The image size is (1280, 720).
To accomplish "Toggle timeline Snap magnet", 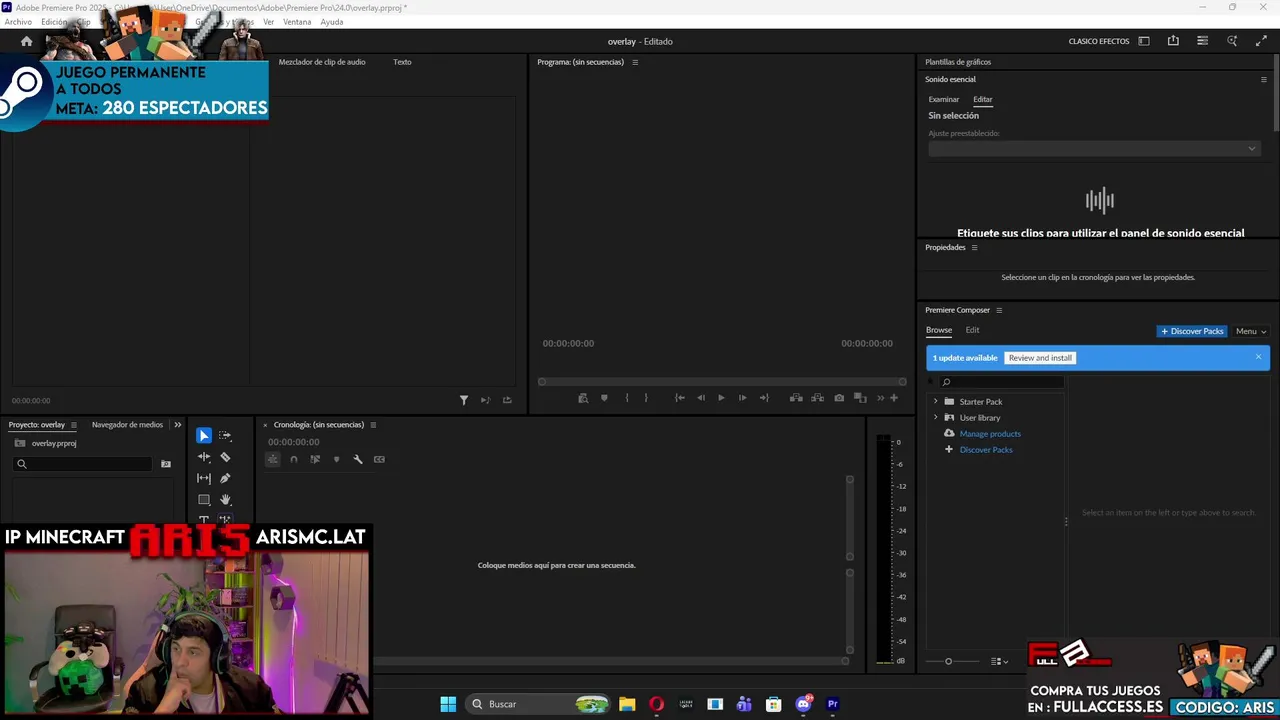I will pos(294,459).
